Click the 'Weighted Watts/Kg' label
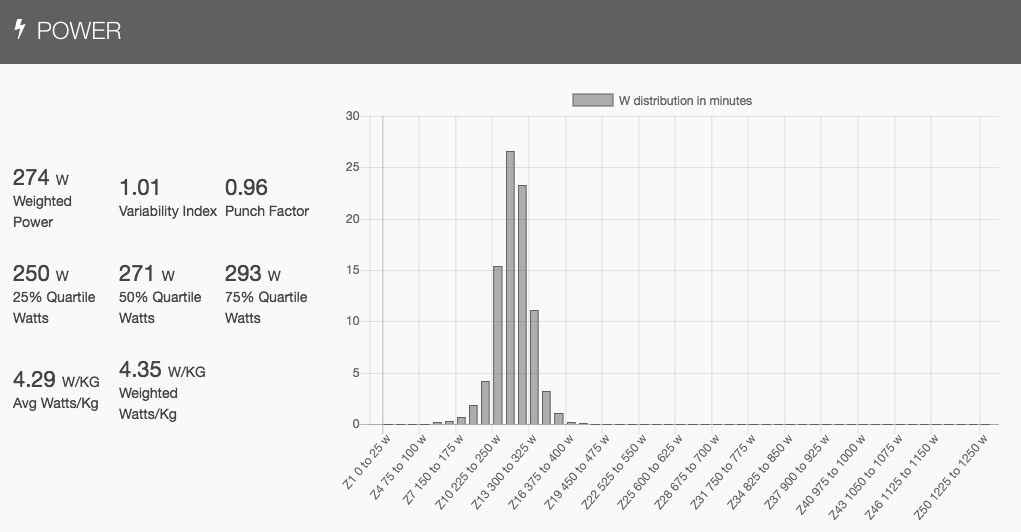1021x532 pixels. tap(148, 404)
